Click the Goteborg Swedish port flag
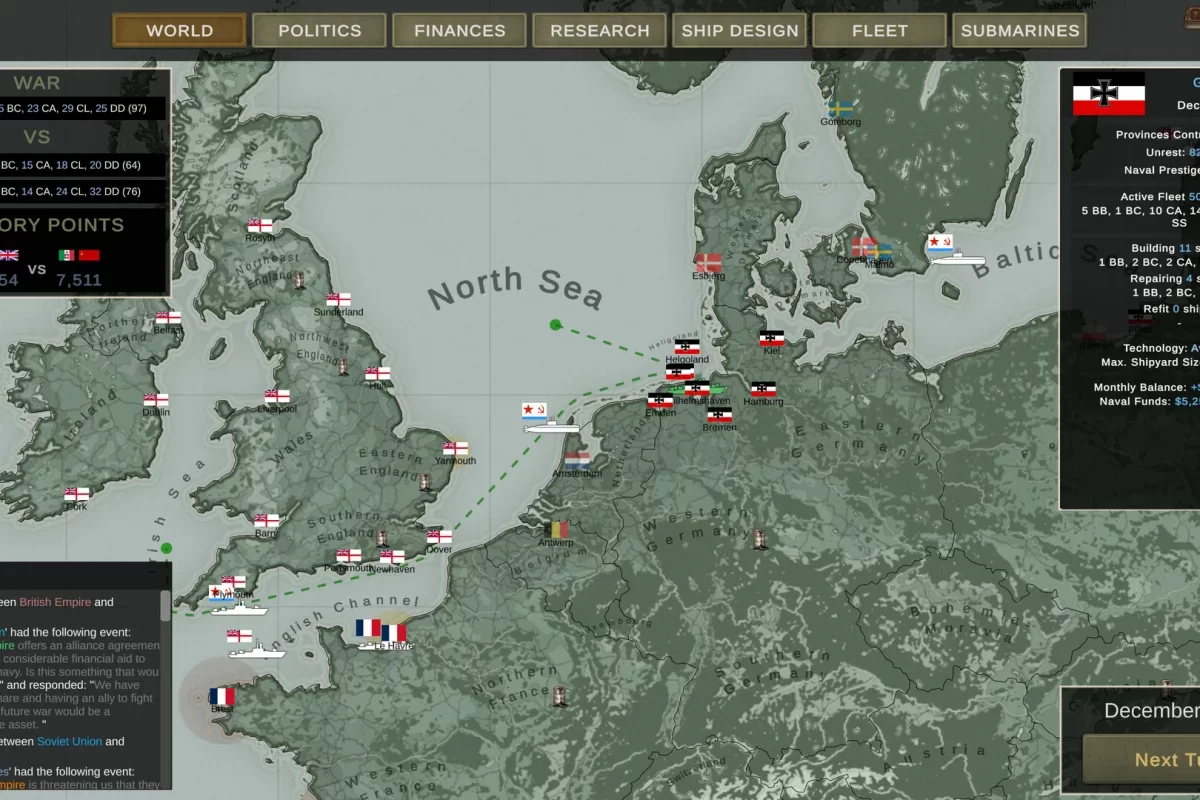This screenshot has width=1200, height=800. point(840,108)
